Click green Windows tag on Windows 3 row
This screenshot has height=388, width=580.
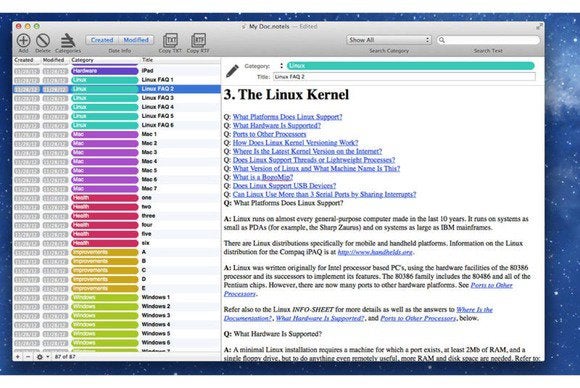pos(105,316)
